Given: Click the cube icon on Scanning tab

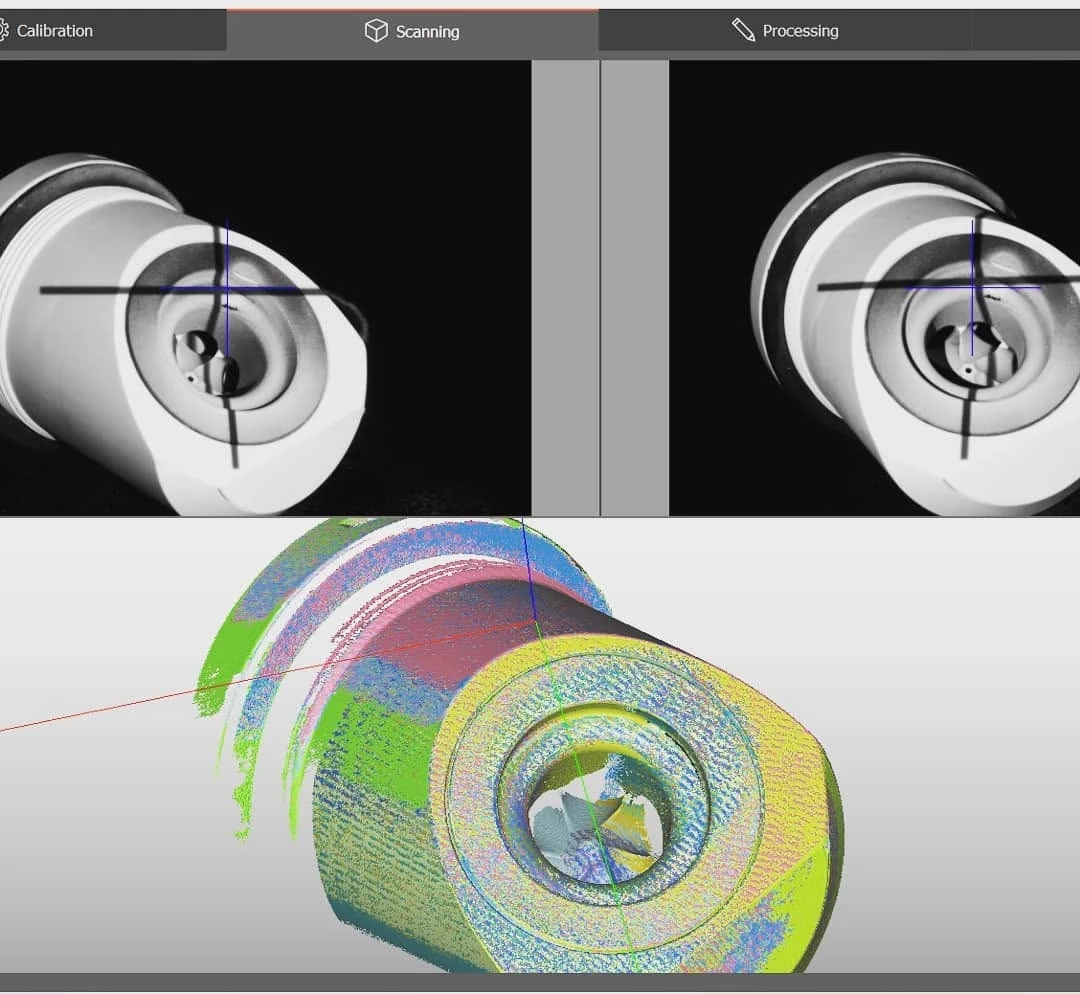Looking at the screenshot, I should pos(376,31).
